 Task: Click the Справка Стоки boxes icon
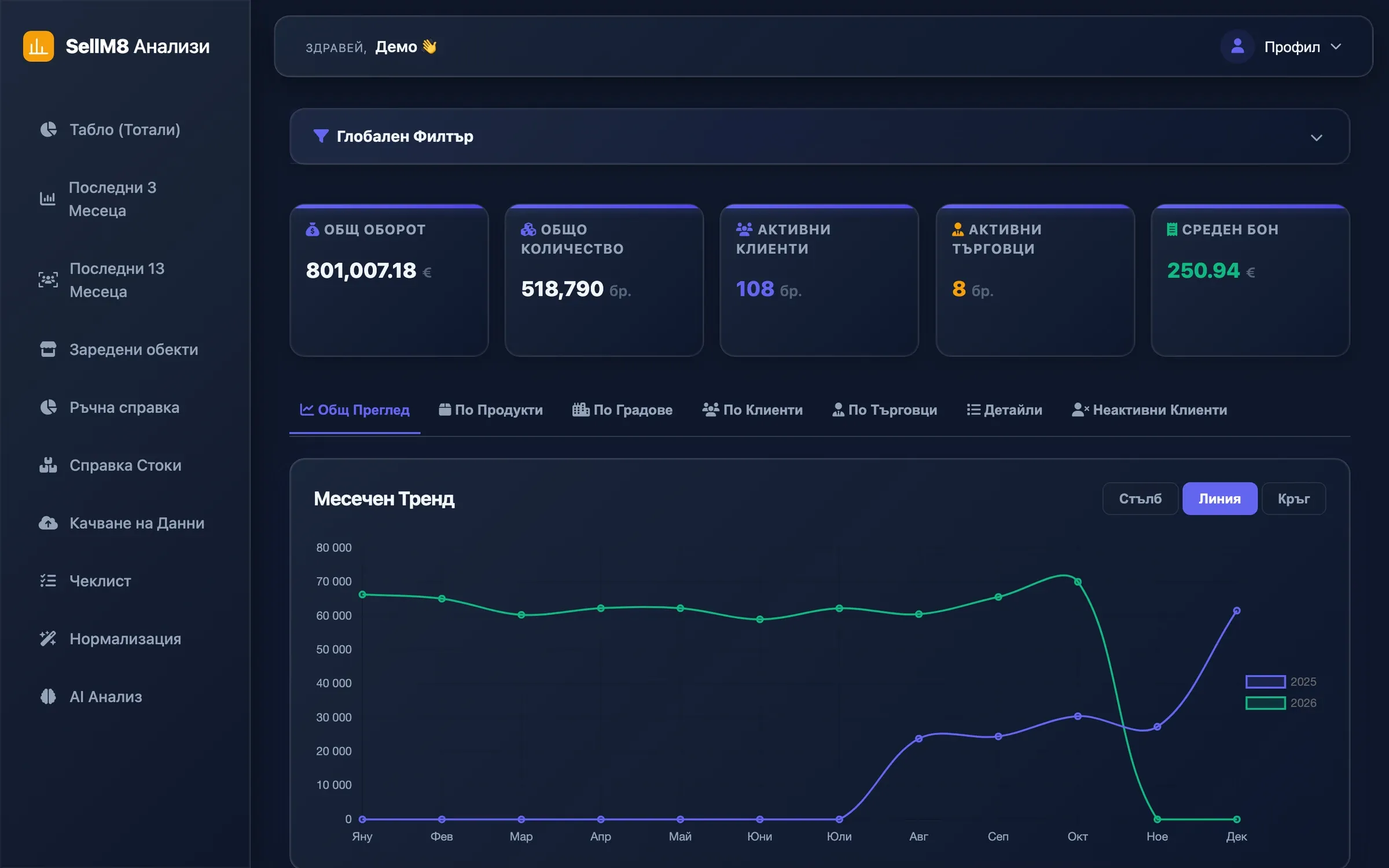pyautogui.click(x=48, y=465)
